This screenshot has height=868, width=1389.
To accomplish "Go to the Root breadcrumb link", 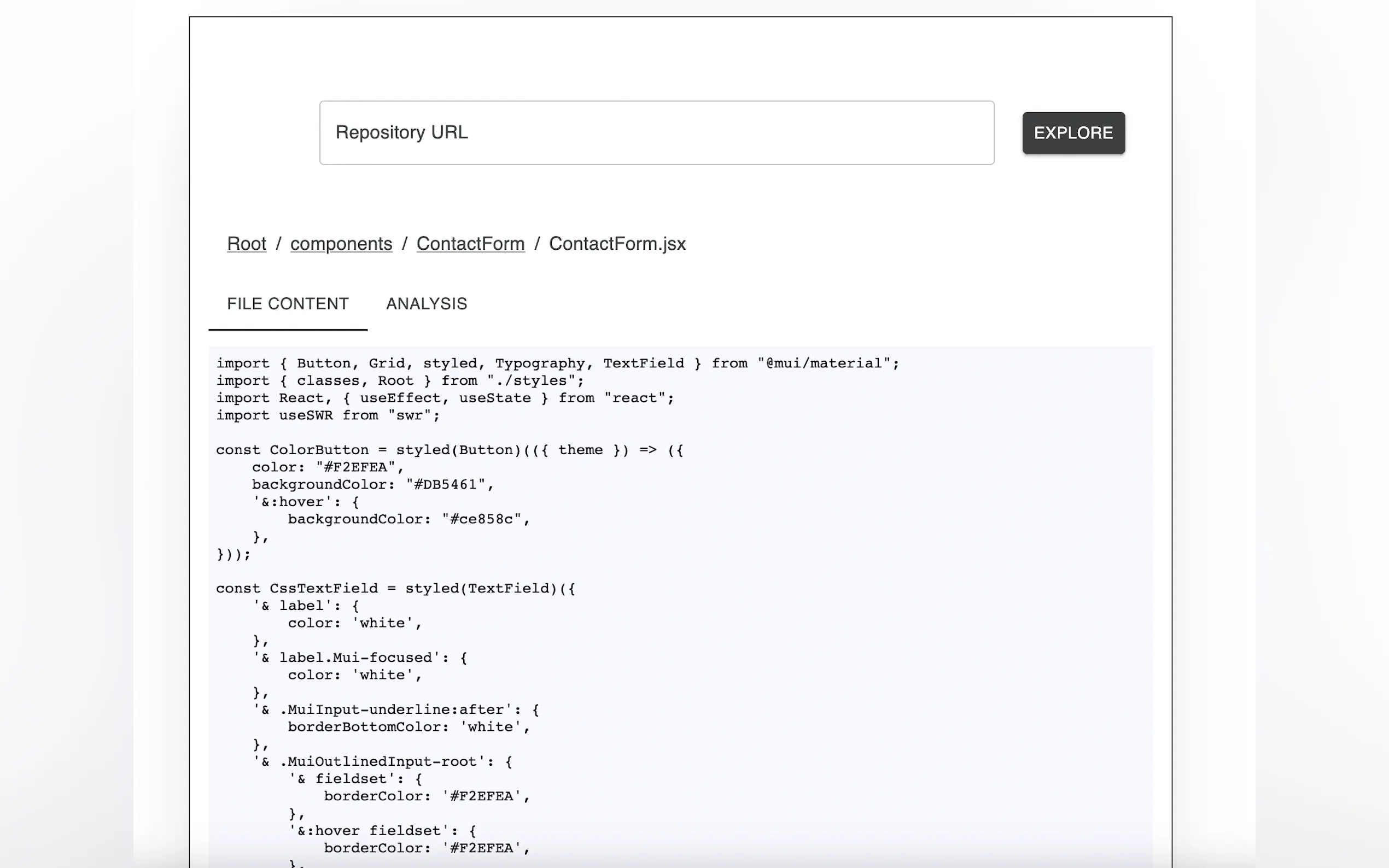I will tap(246, 243).
